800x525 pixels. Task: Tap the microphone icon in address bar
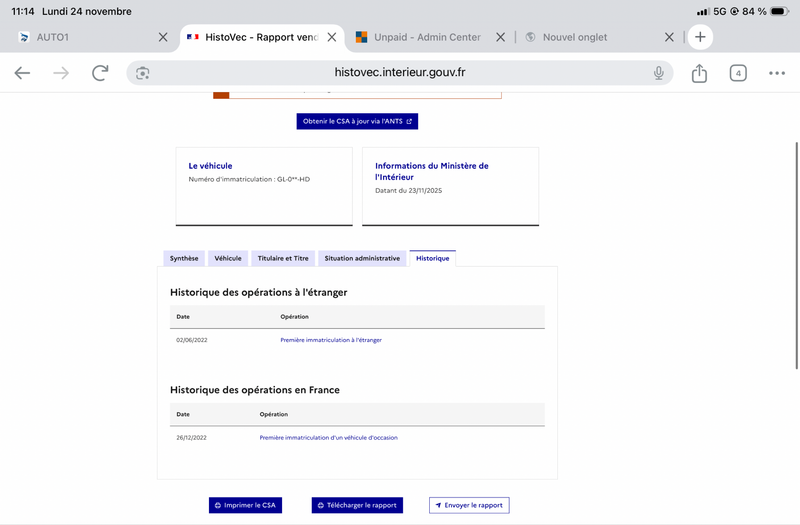(x=659, y=73)
